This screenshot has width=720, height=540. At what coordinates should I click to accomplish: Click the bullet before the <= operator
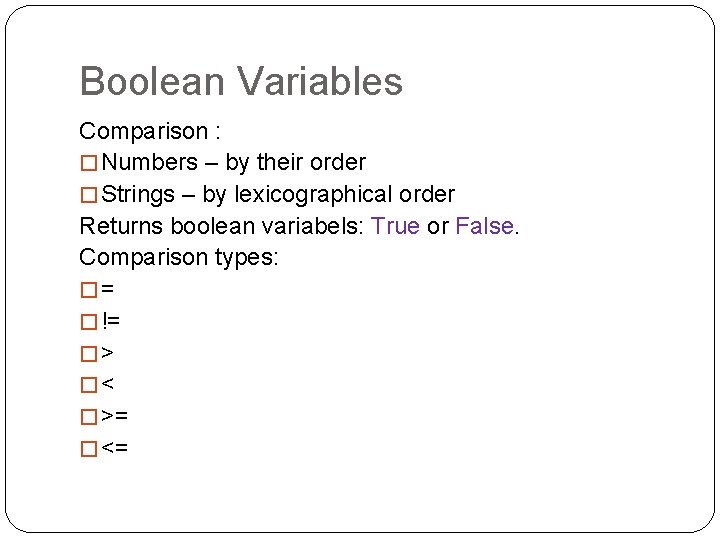(88, 449)
